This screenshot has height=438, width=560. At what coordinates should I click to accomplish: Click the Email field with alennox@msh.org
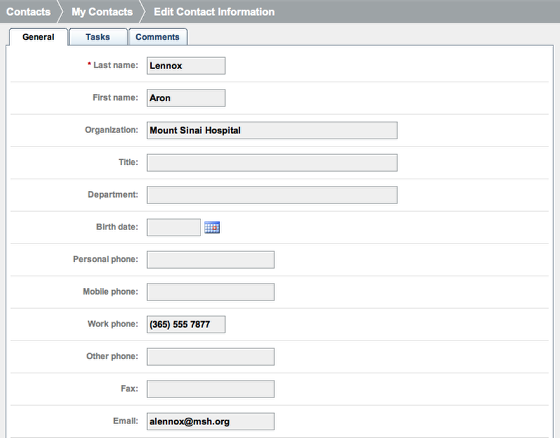tap(211, 421)
